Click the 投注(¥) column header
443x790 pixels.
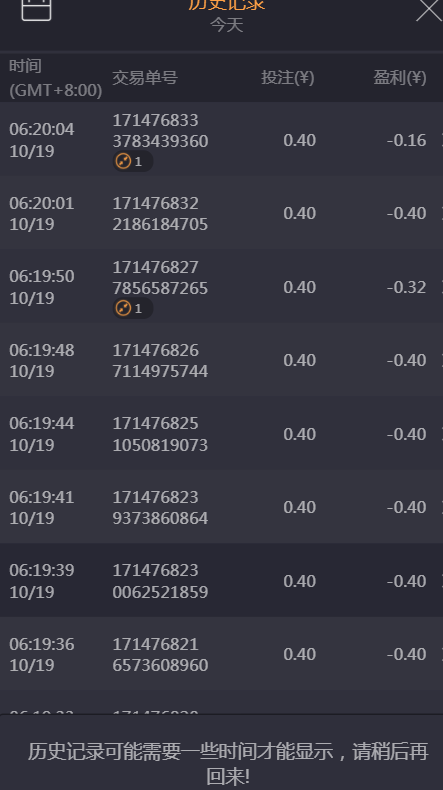288,78
